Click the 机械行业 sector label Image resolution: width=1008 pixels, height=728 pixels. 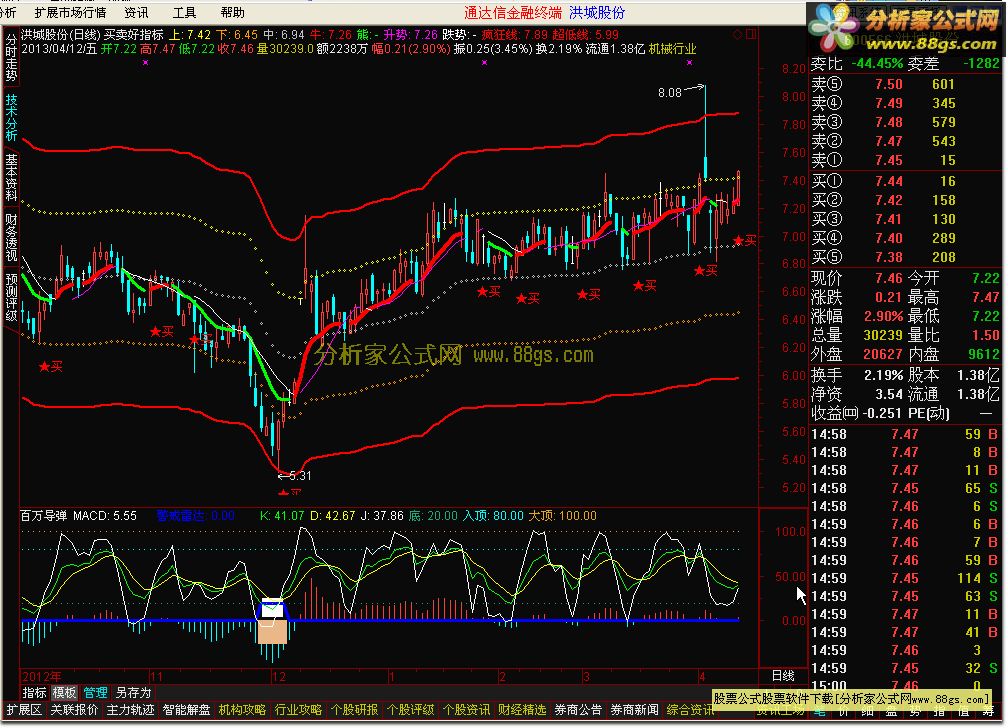tap(672, 49)
